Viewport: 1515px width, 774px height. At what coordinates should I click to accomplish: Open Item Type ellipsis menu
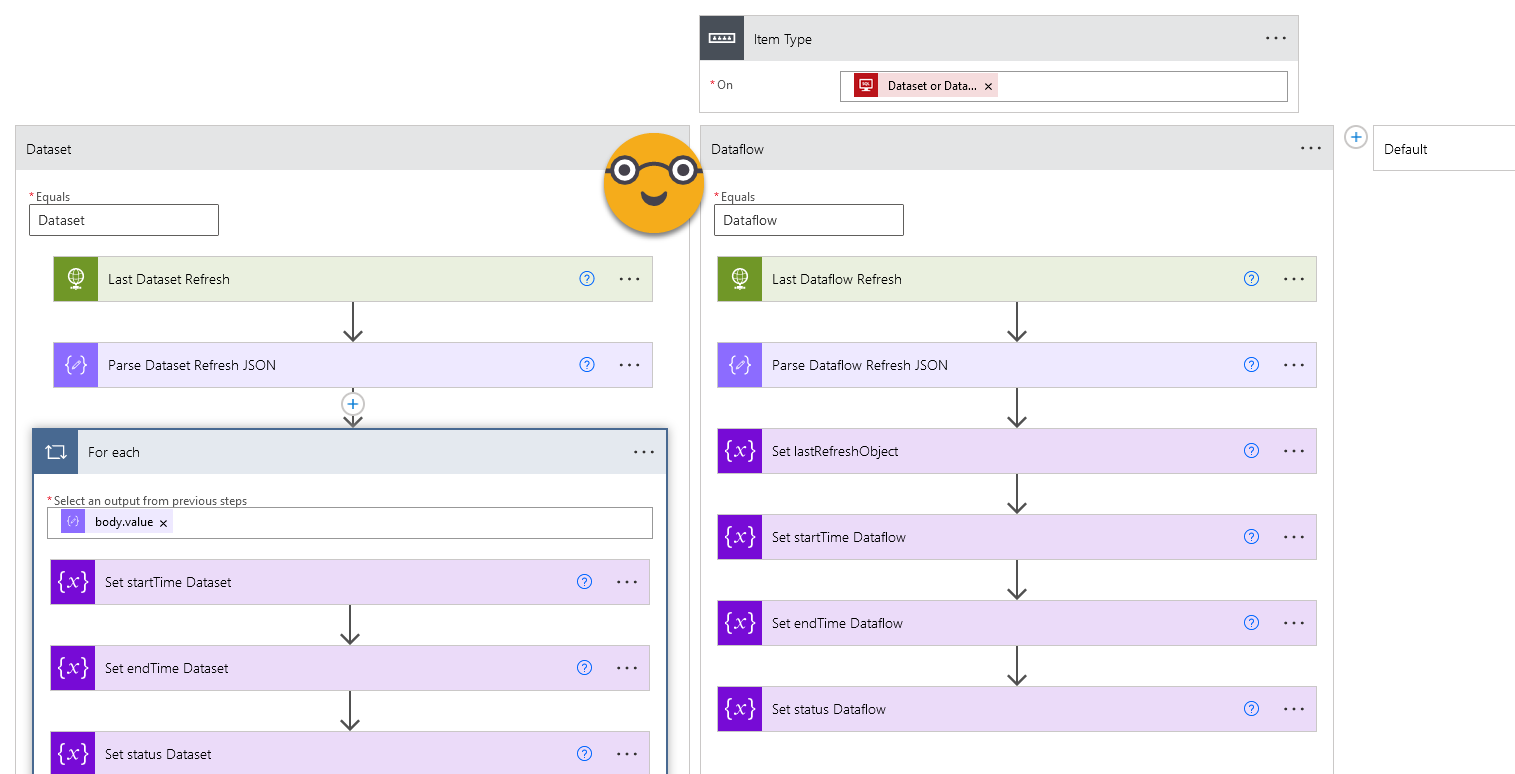(1275, 39)
